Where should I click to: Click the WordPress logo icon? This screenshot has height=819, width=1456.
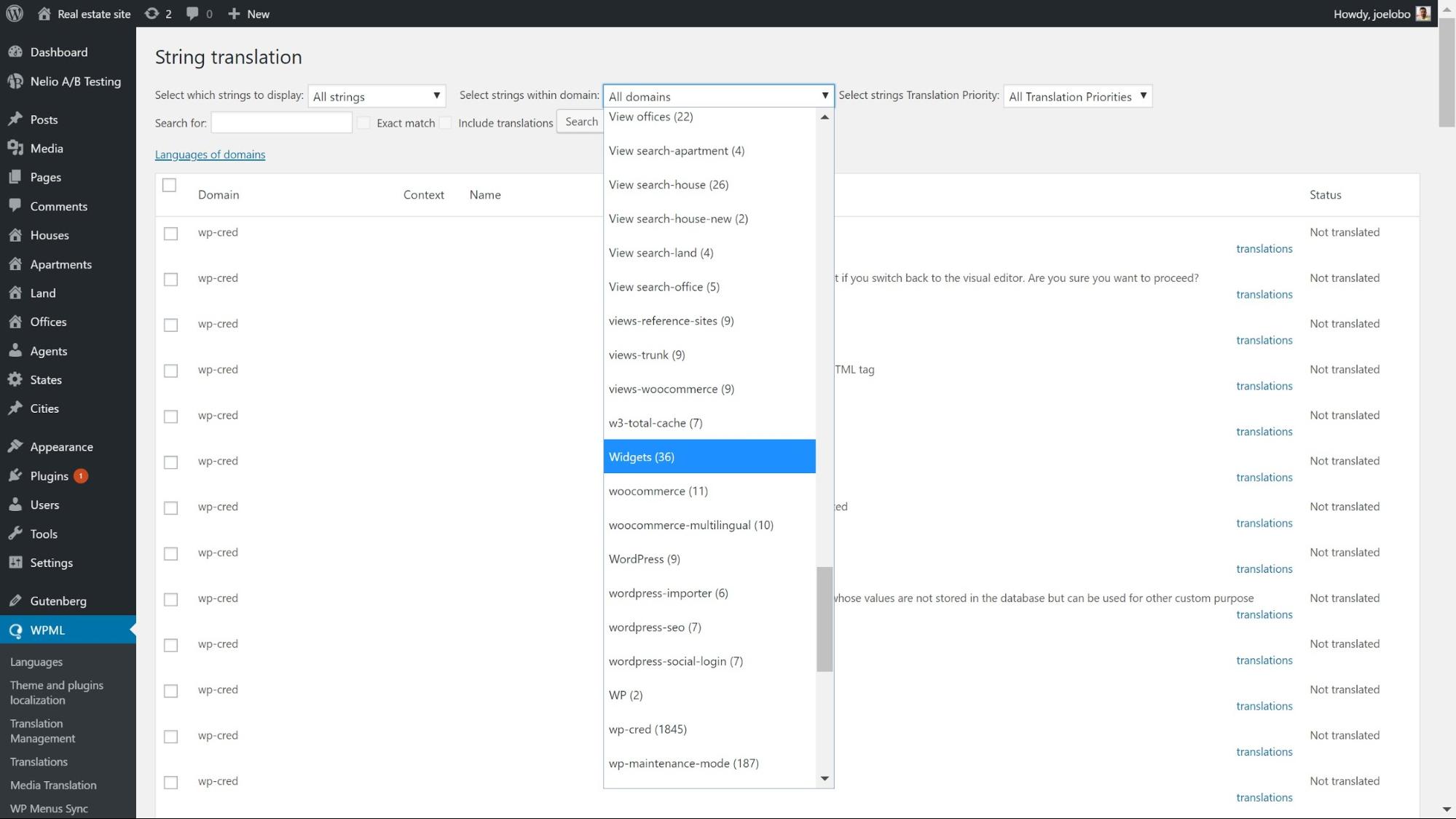tap(15, 14)
